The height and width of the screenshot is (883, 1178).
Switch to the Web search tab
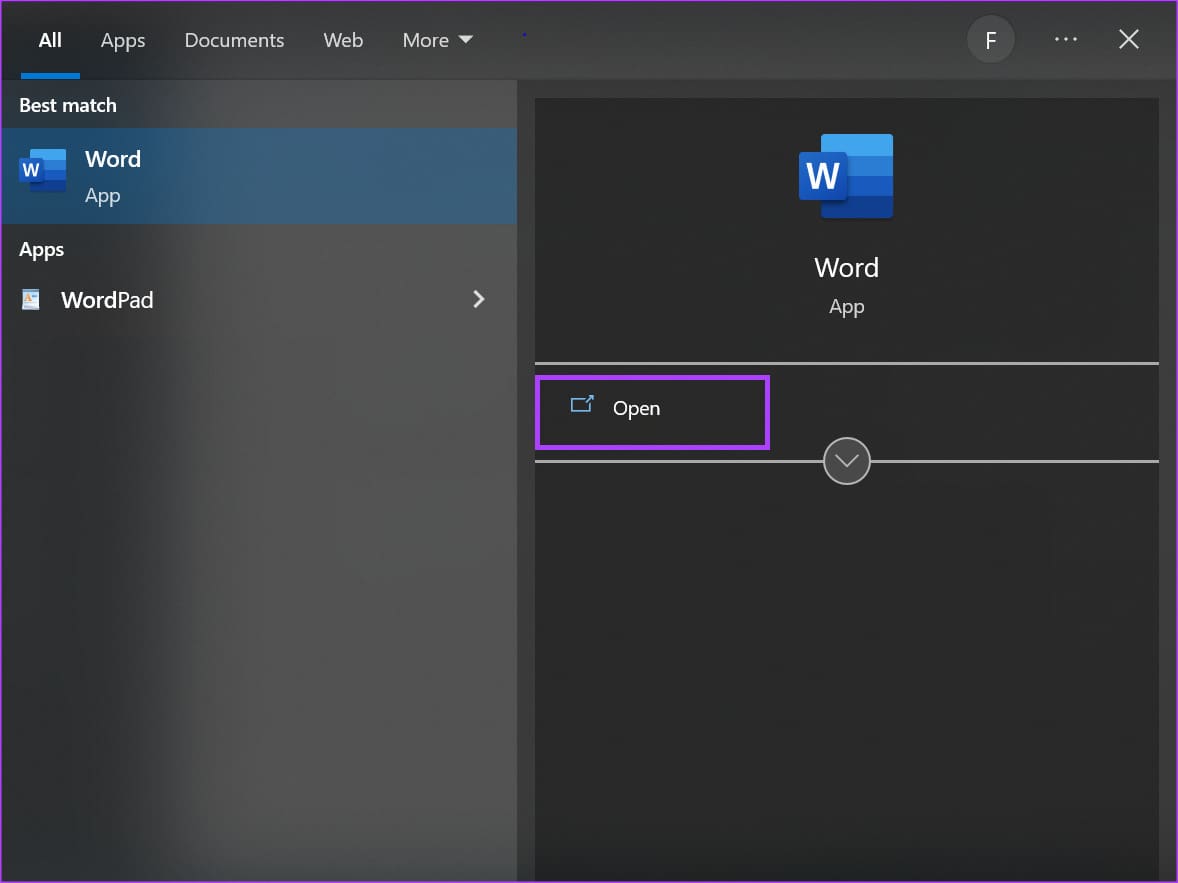[x=343, y=40]
